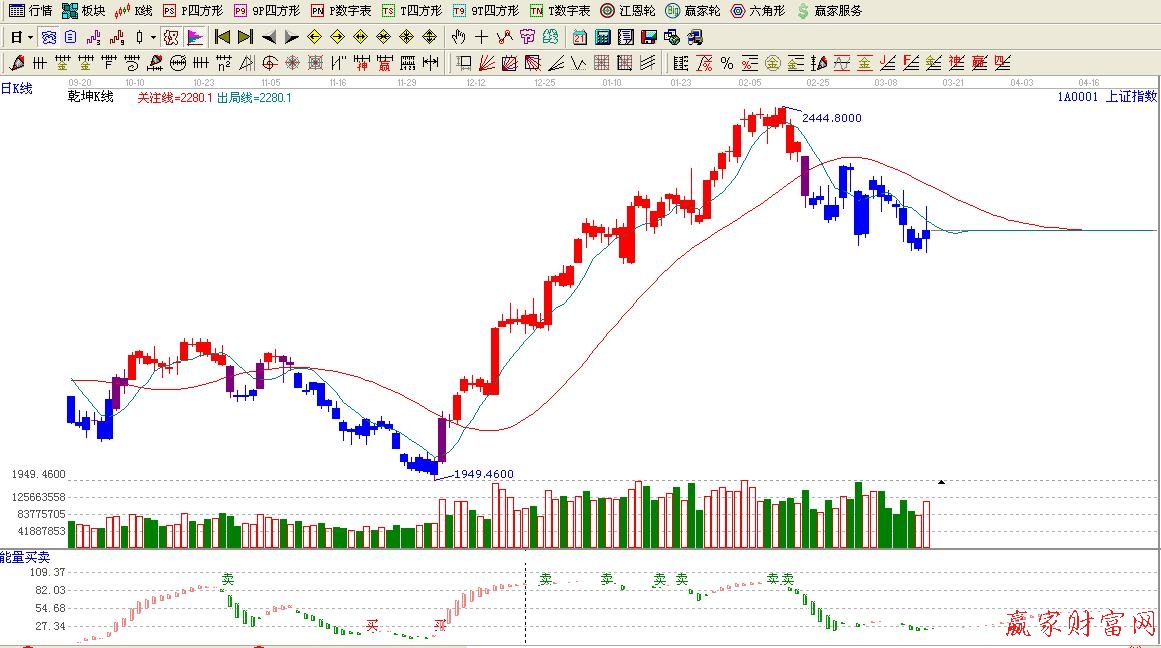Open 赢家服务 link
This screenshot has width=1161, height=648.
click(x=828, y=10)
